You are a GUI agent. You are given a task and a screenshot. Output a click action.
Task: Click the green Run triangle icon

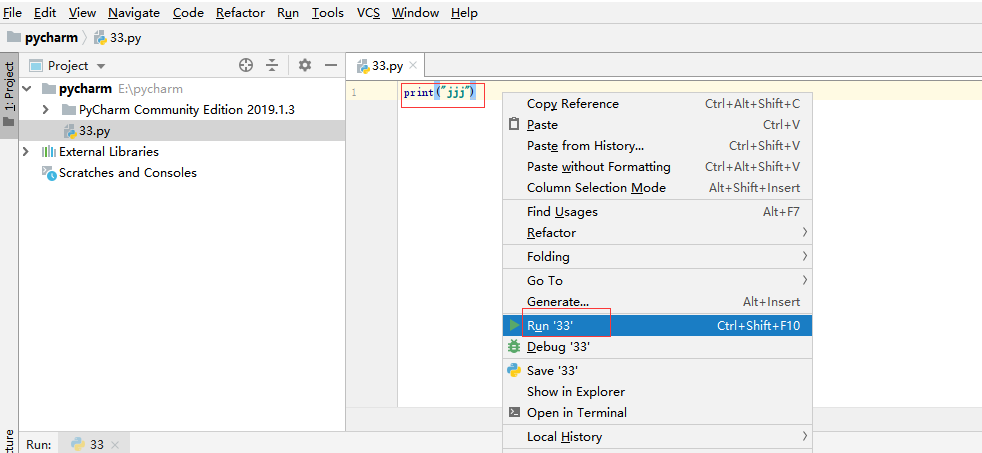(514, 325)
